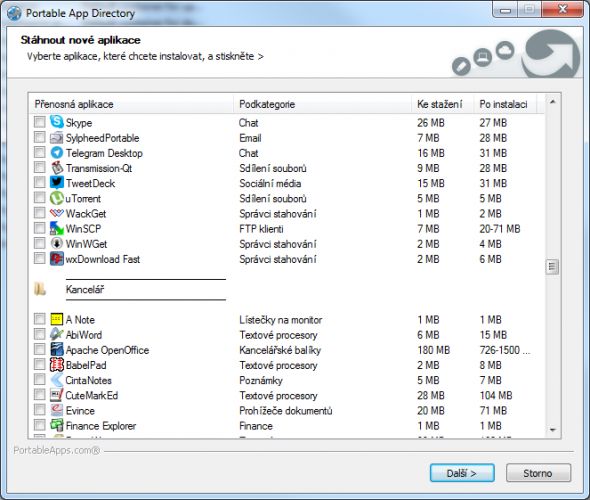Select the CuteMarkEd checkbox

pos(40,395)
